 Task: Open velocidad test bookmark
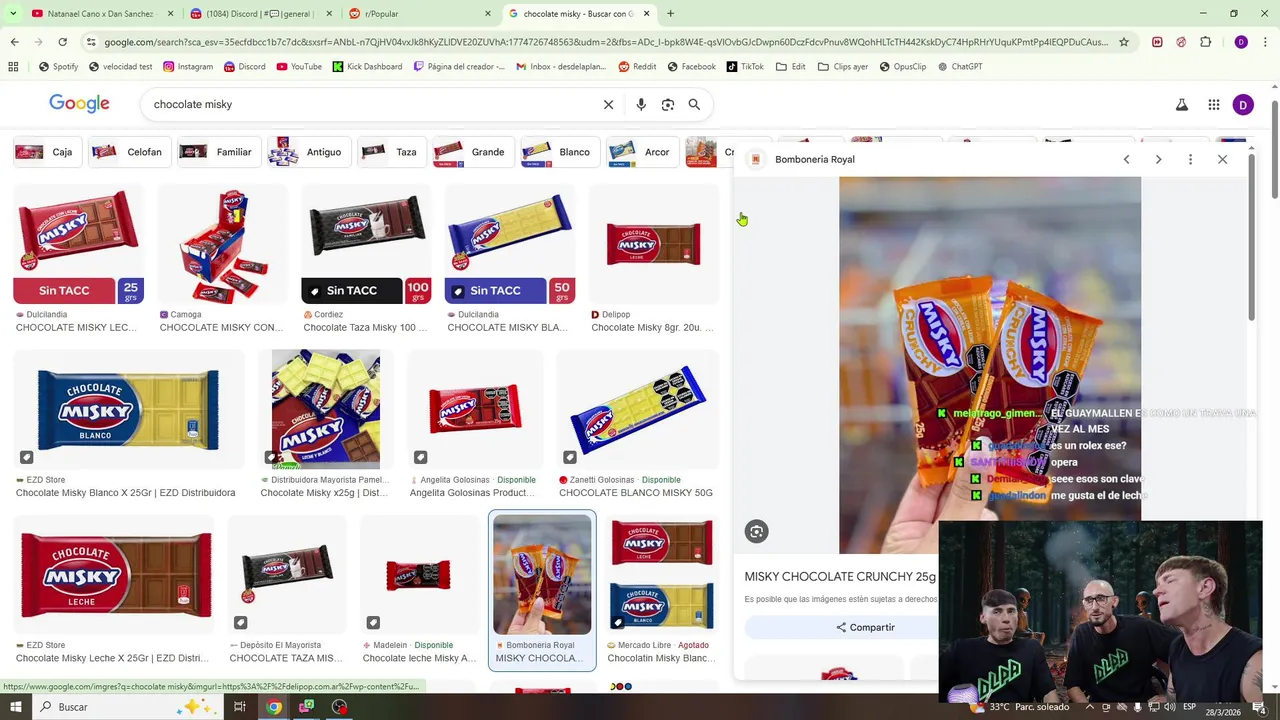[x=120, y=67]
